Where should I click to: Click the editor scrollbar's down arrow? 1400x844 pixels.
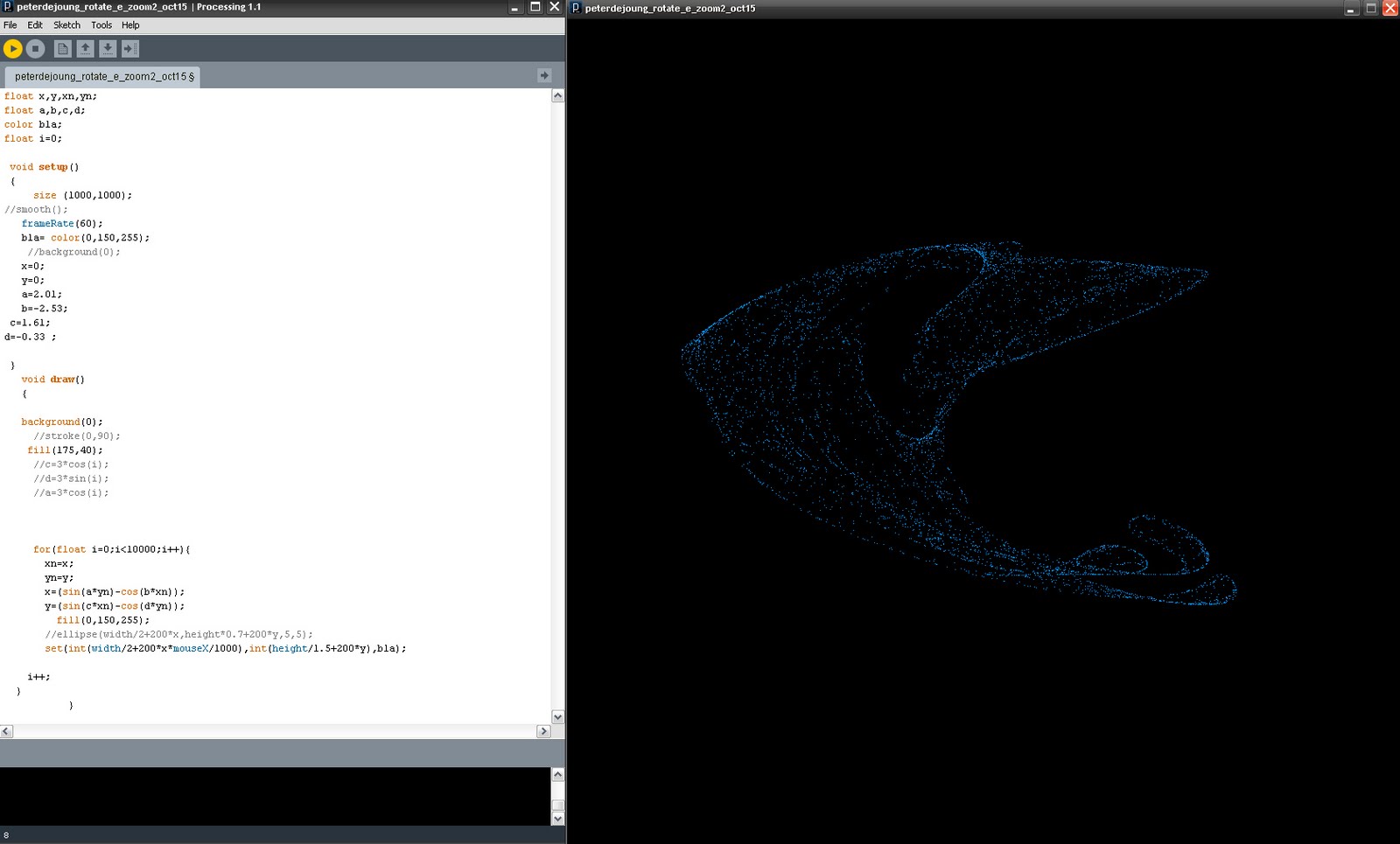[x=557, y=715]
